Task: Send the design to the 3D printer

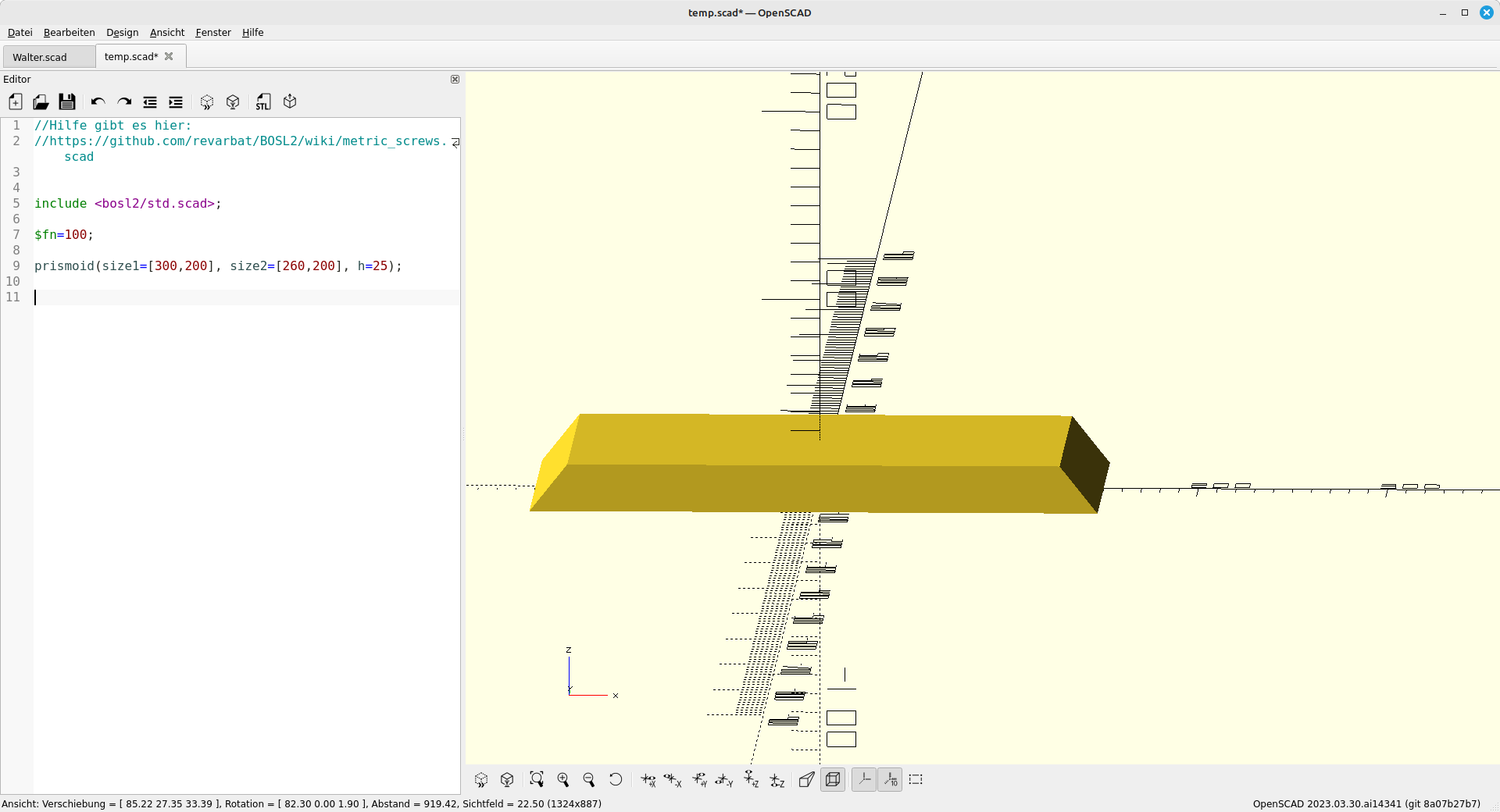Action: pos(290,102)
